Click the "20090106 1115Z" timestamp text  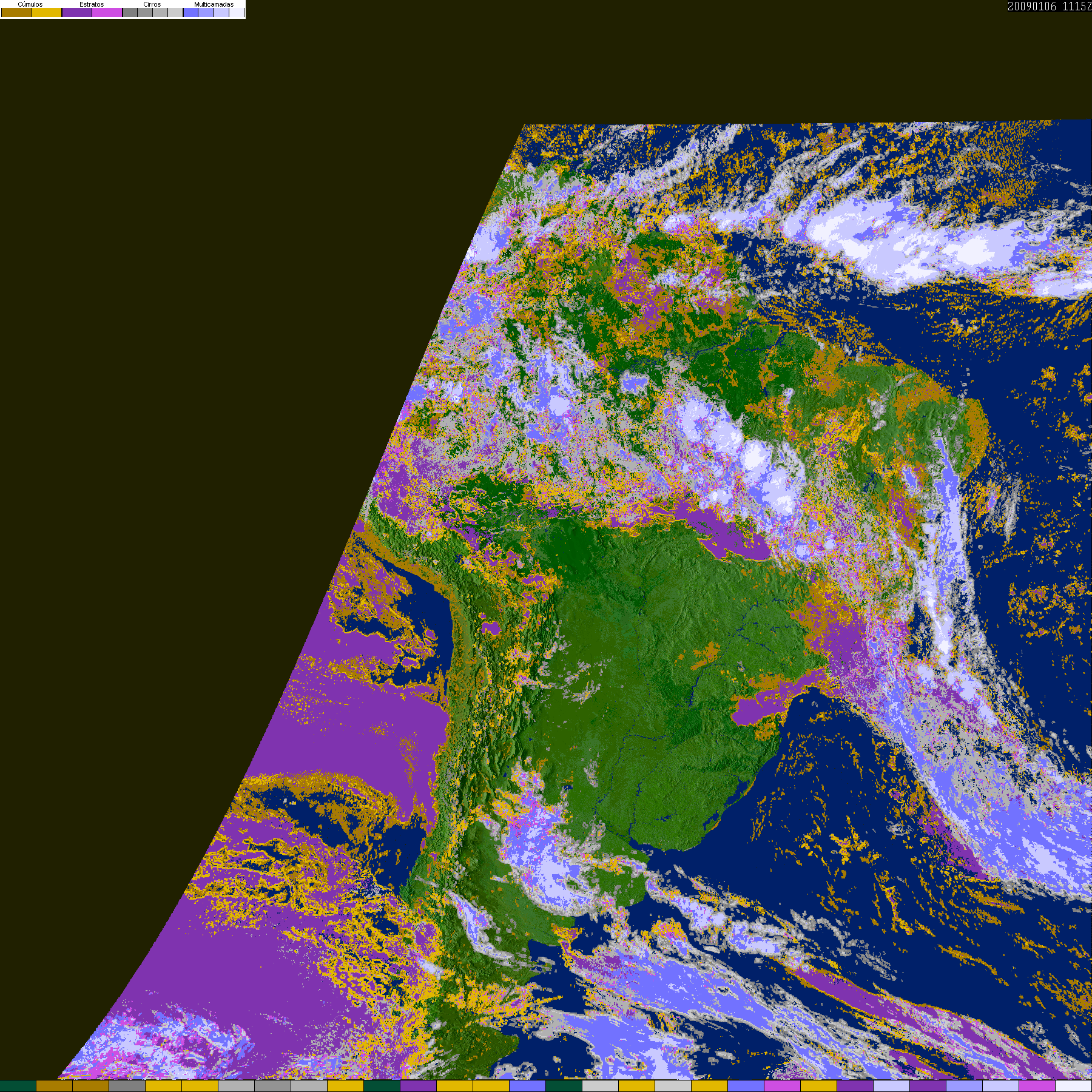1050,6
